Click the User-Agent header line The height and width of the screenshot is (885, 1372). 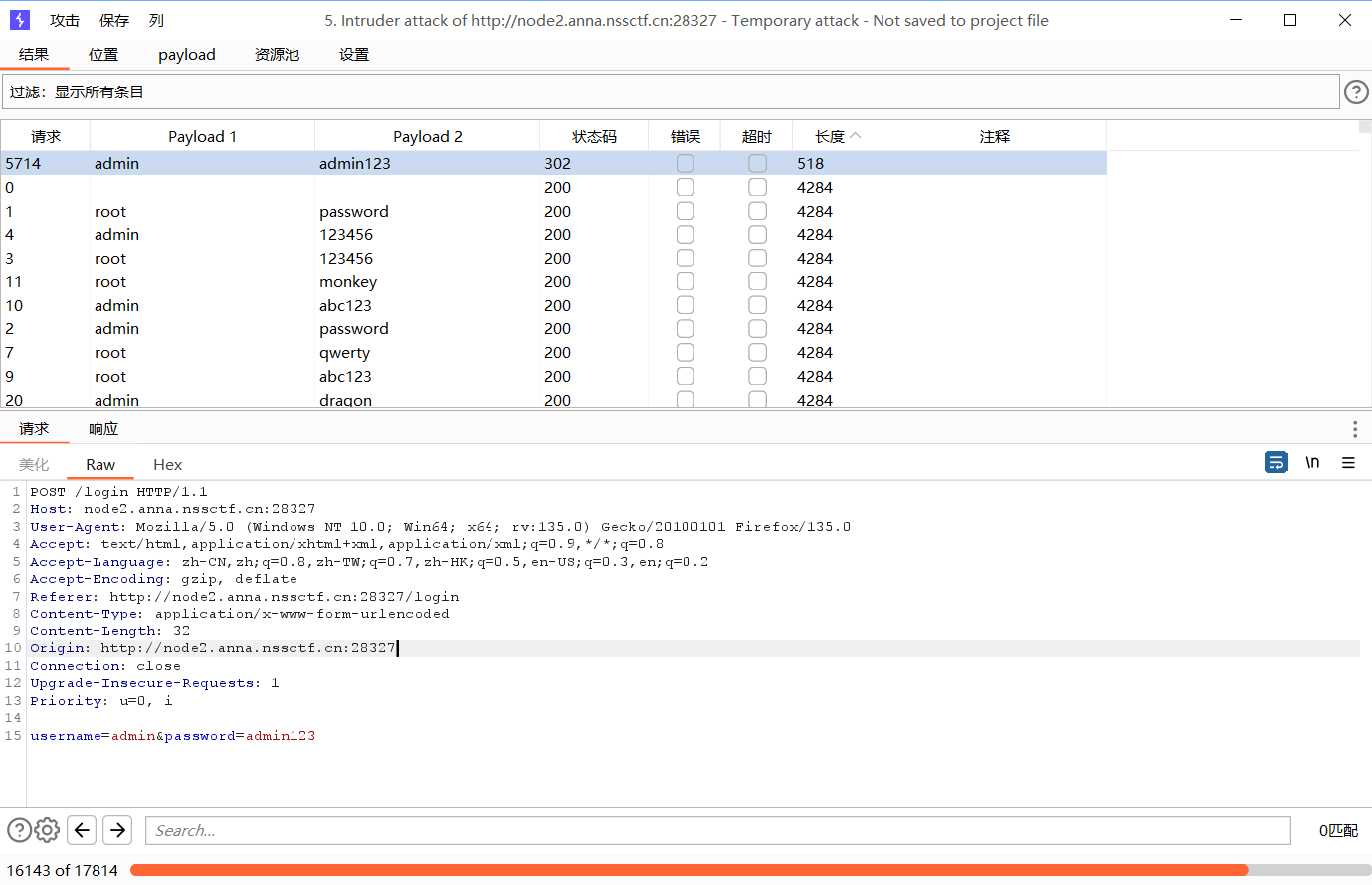pos(440,527)
